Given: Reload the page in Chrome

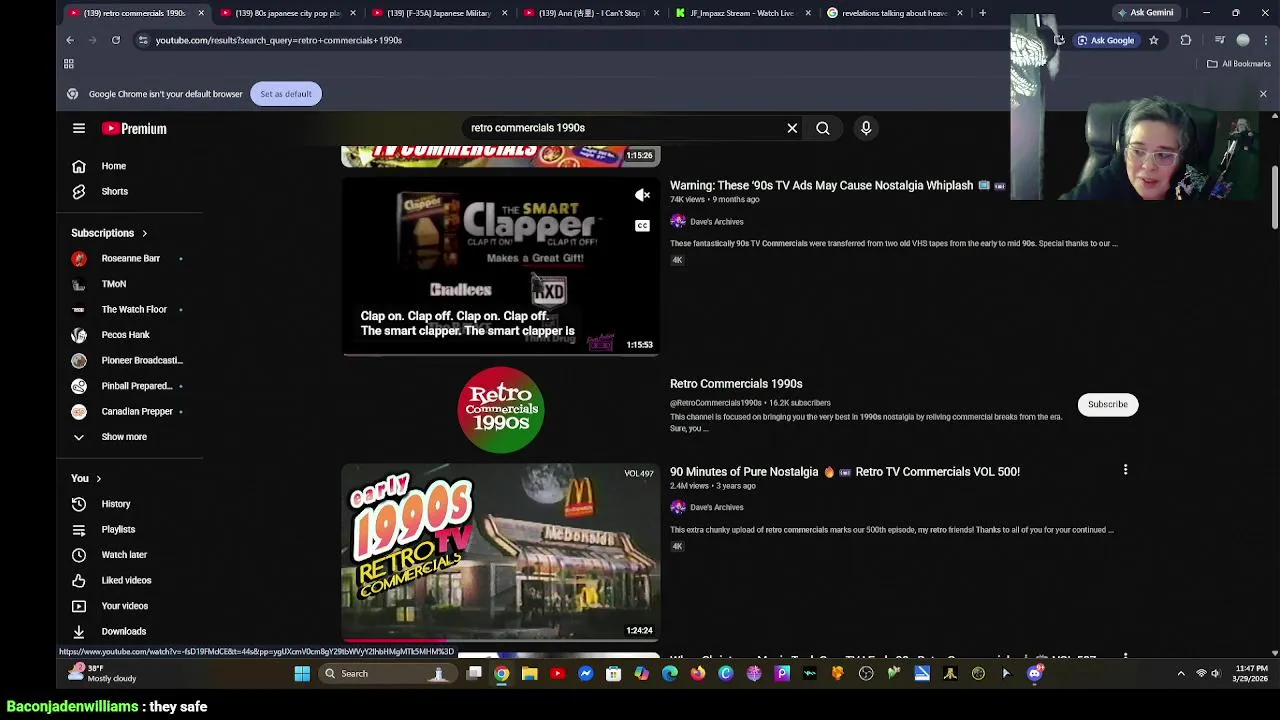Looking at the screenshot, I should pyautogui.click(x=116, y=40).
